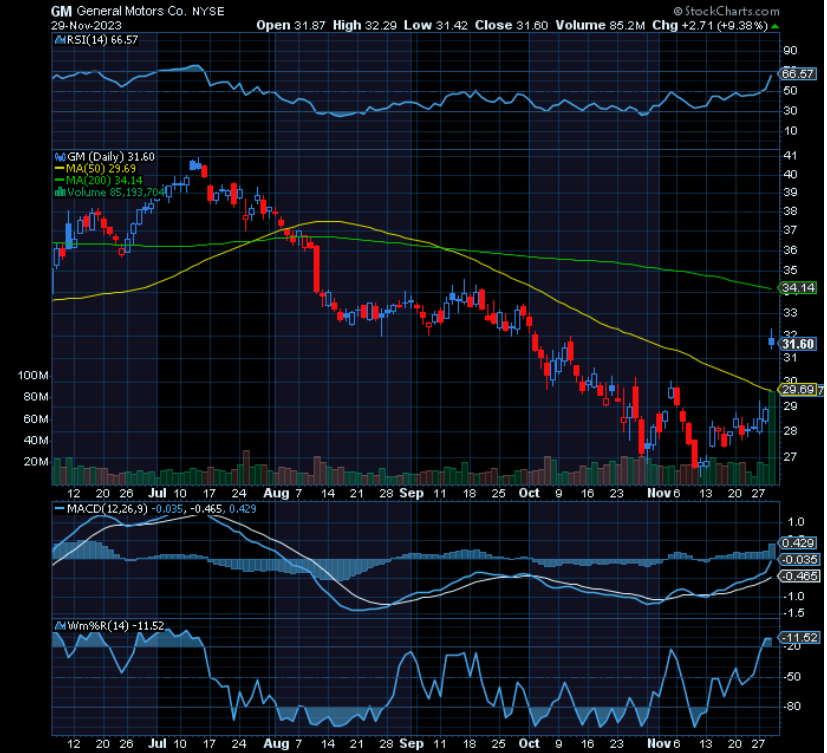Click the Volume bars legend icon
Screen dimensions: 827x753
point(60,189)
